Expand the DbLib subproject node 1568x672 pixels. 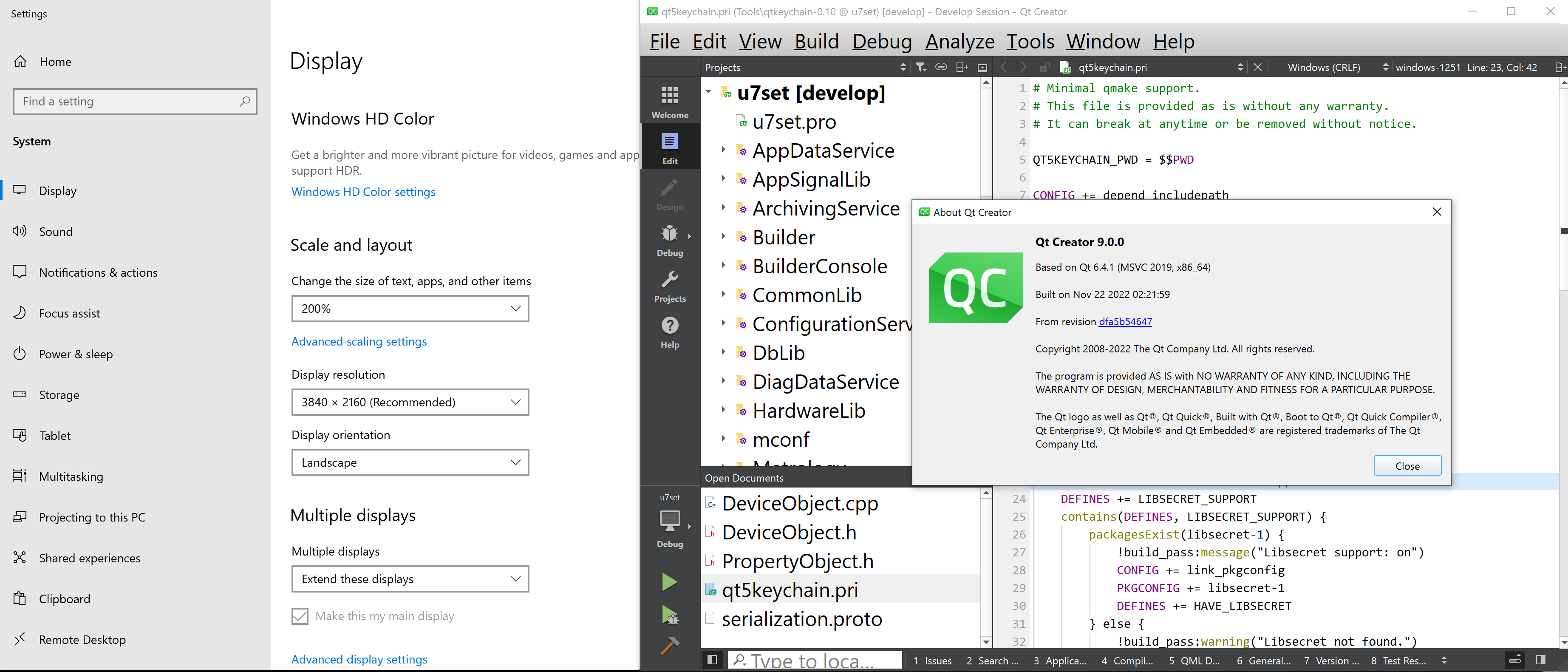coord(723,352)
